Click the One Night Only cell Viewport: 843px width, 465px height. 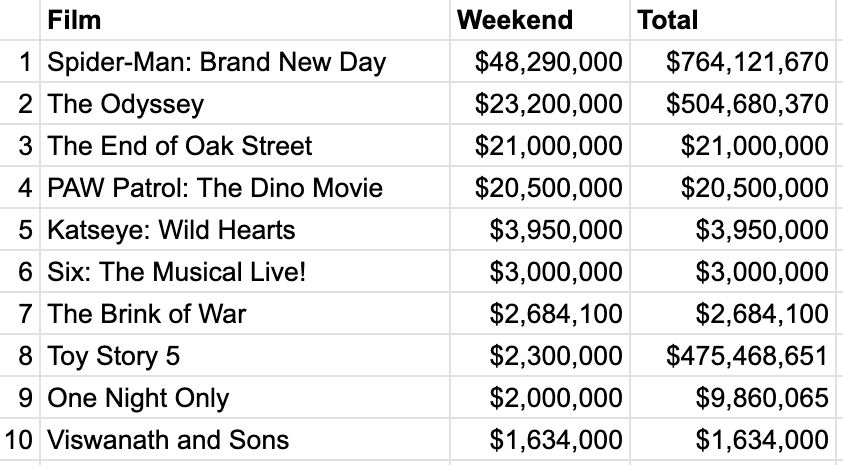[x=245, y=397]
